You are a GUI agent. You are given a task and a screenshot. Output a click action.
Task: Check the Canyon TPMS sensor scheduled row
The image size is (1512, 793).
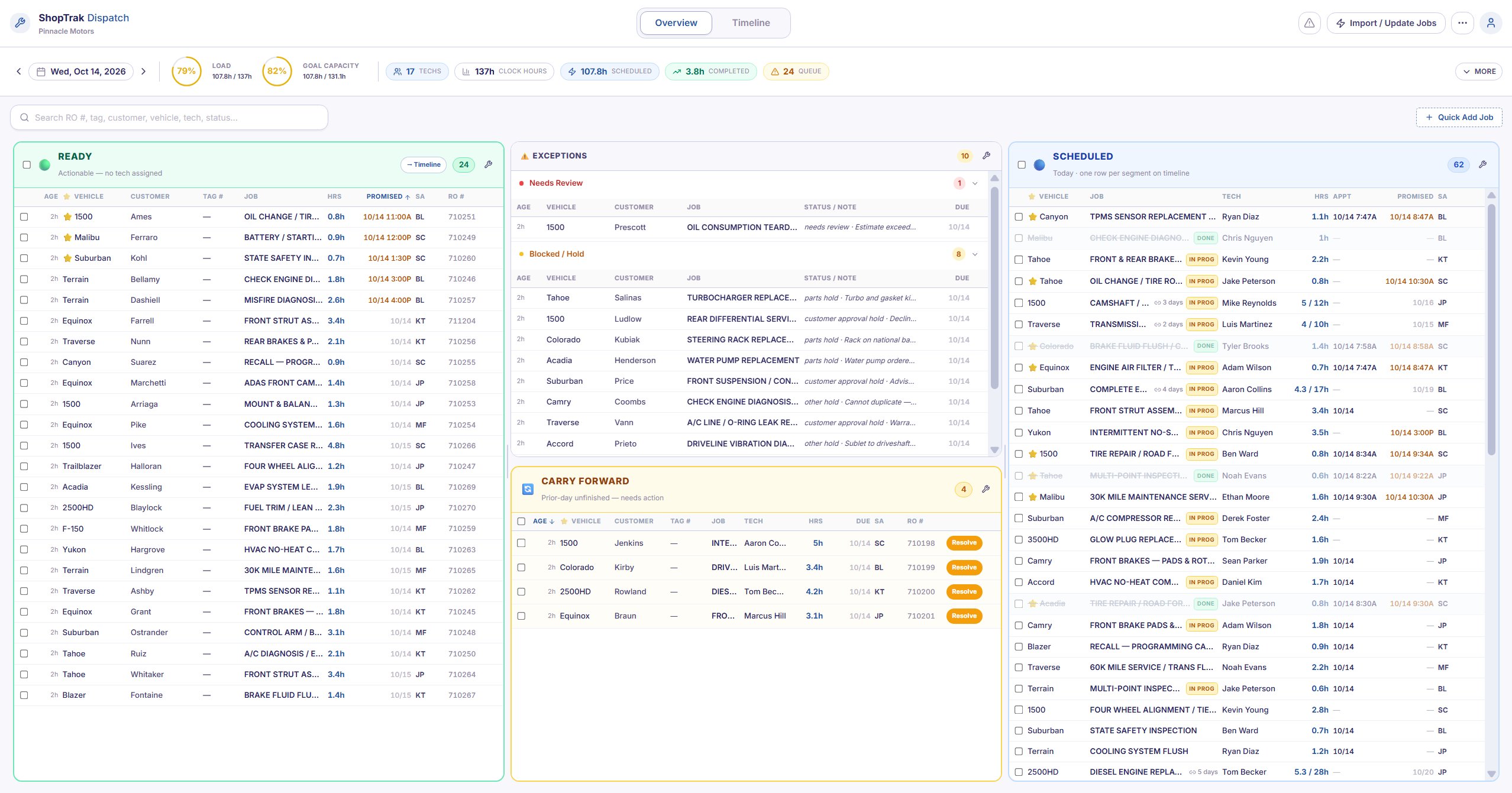tap(1019, 217)
